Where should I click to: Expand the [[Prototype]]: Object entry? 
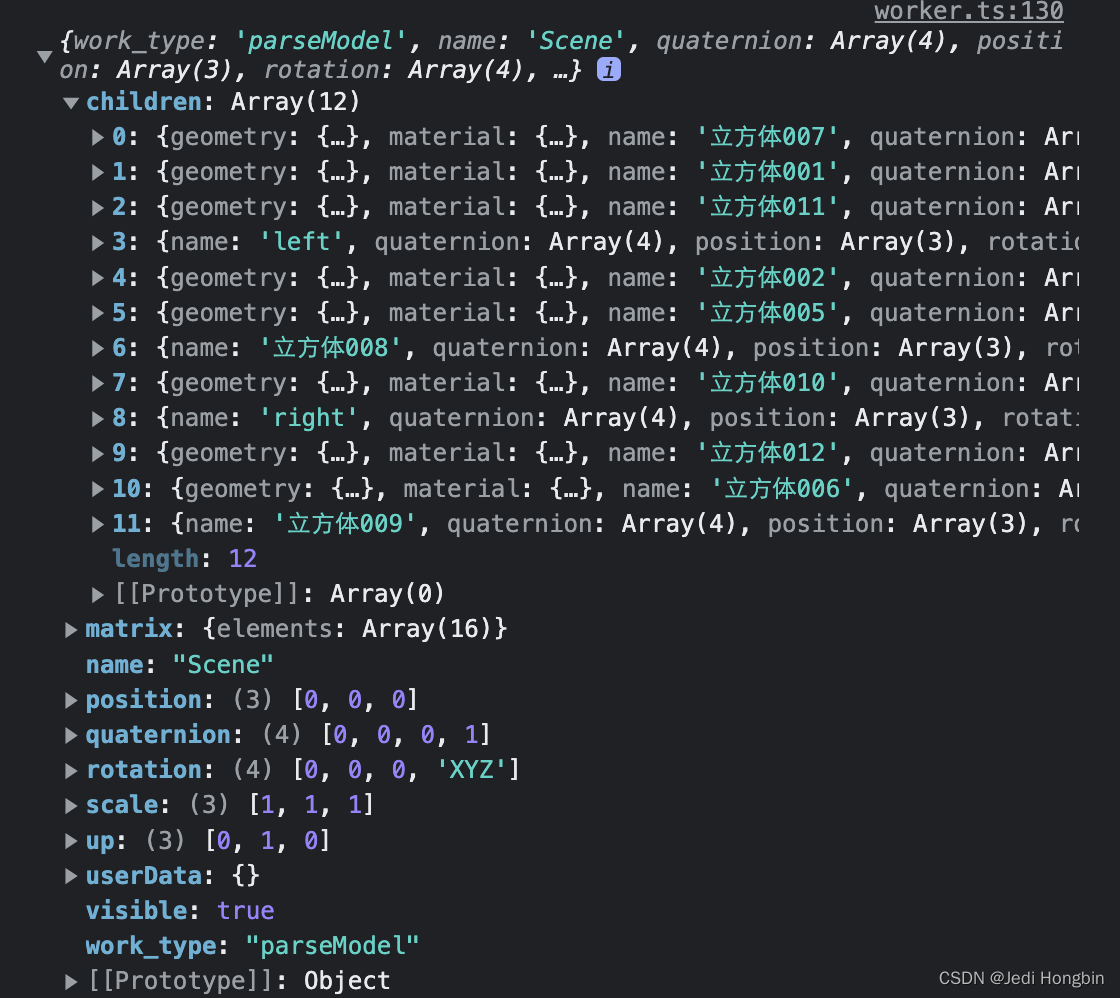point(70,980)
